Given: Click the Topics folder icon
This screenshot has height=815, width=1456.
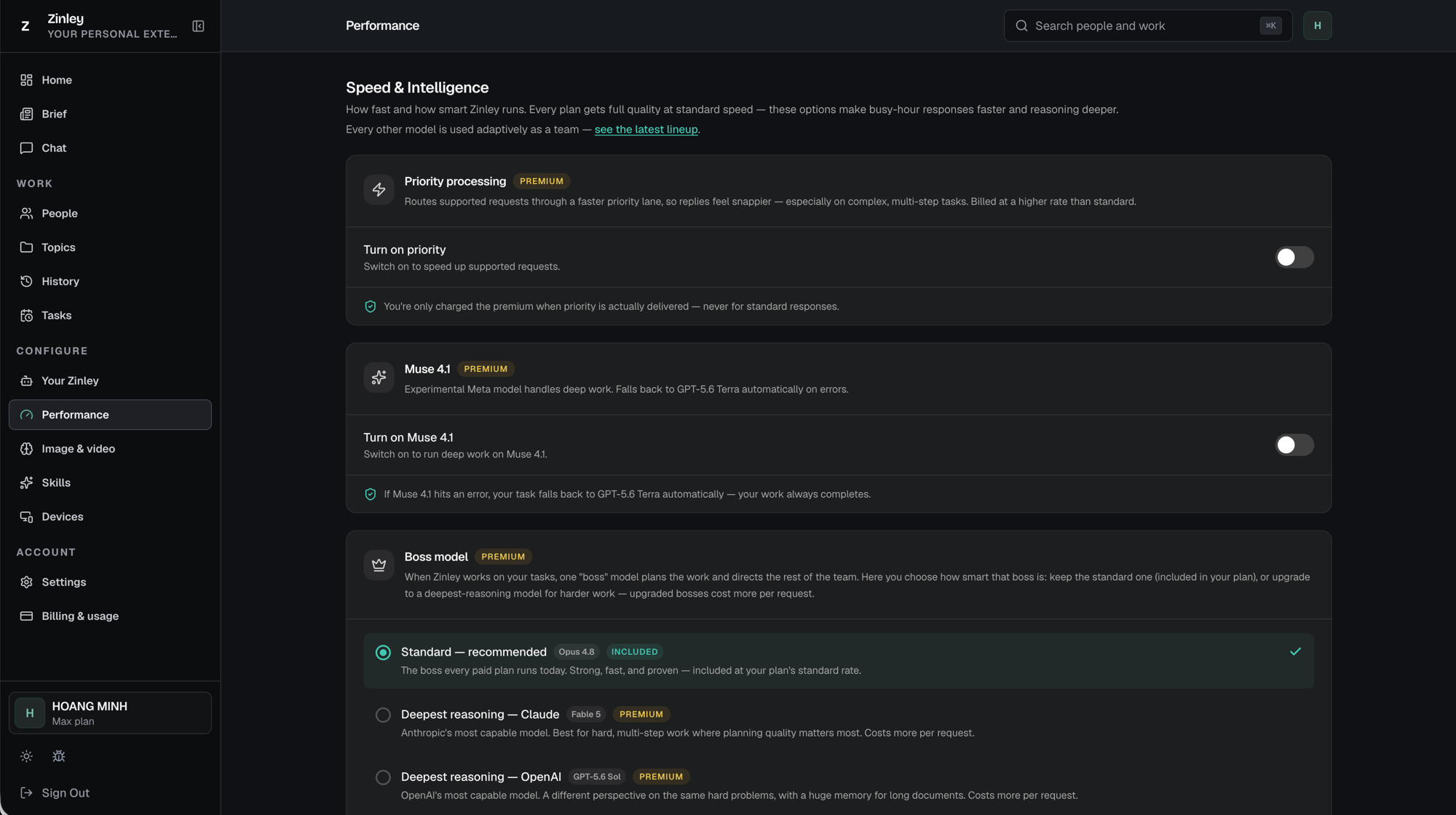Looking at the screenshot, I should 26,247.
